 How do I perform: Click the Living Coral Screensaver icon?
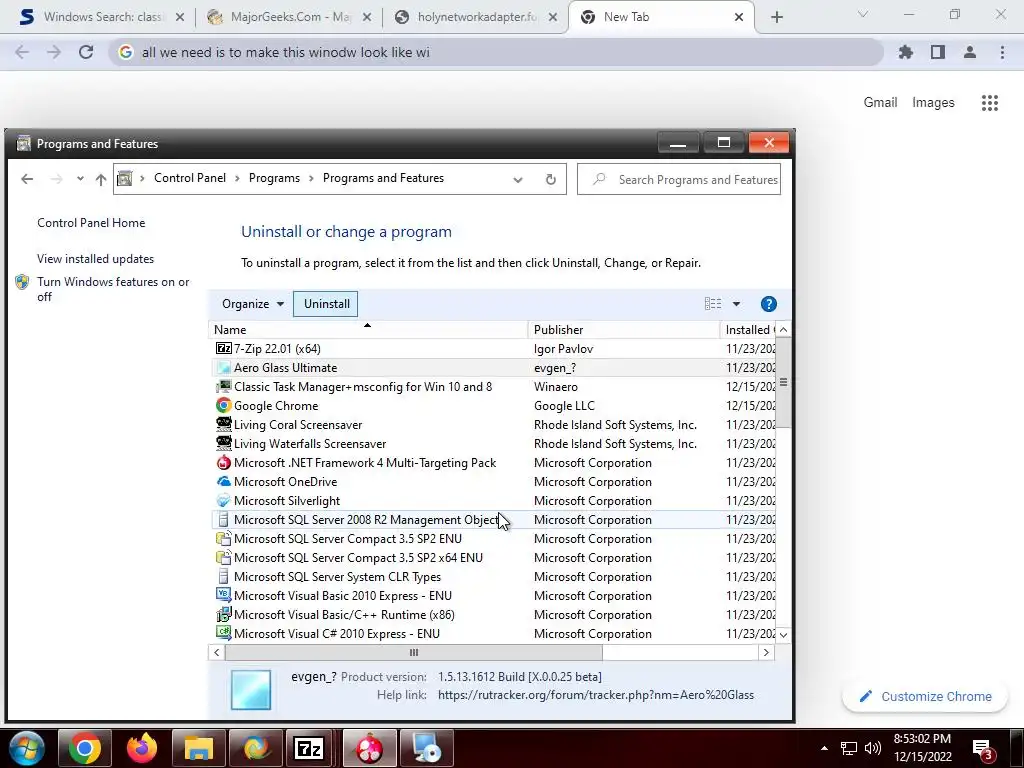pos(223,424)
